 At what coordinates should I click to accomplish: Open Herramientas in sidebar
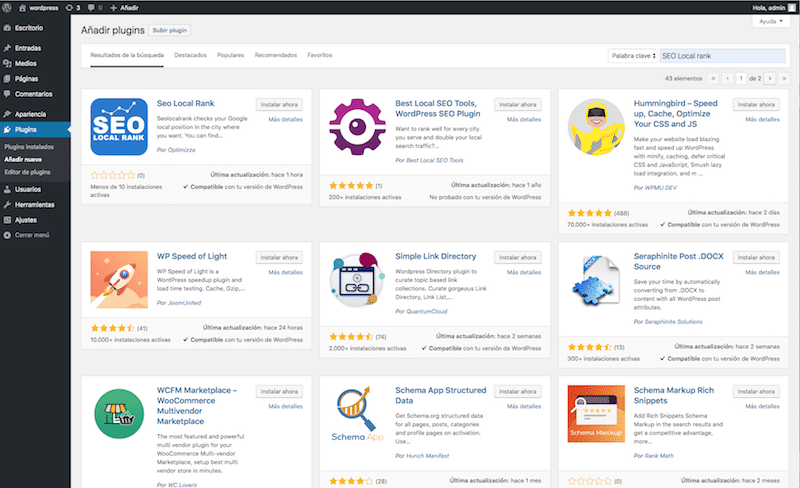point(35,205)
